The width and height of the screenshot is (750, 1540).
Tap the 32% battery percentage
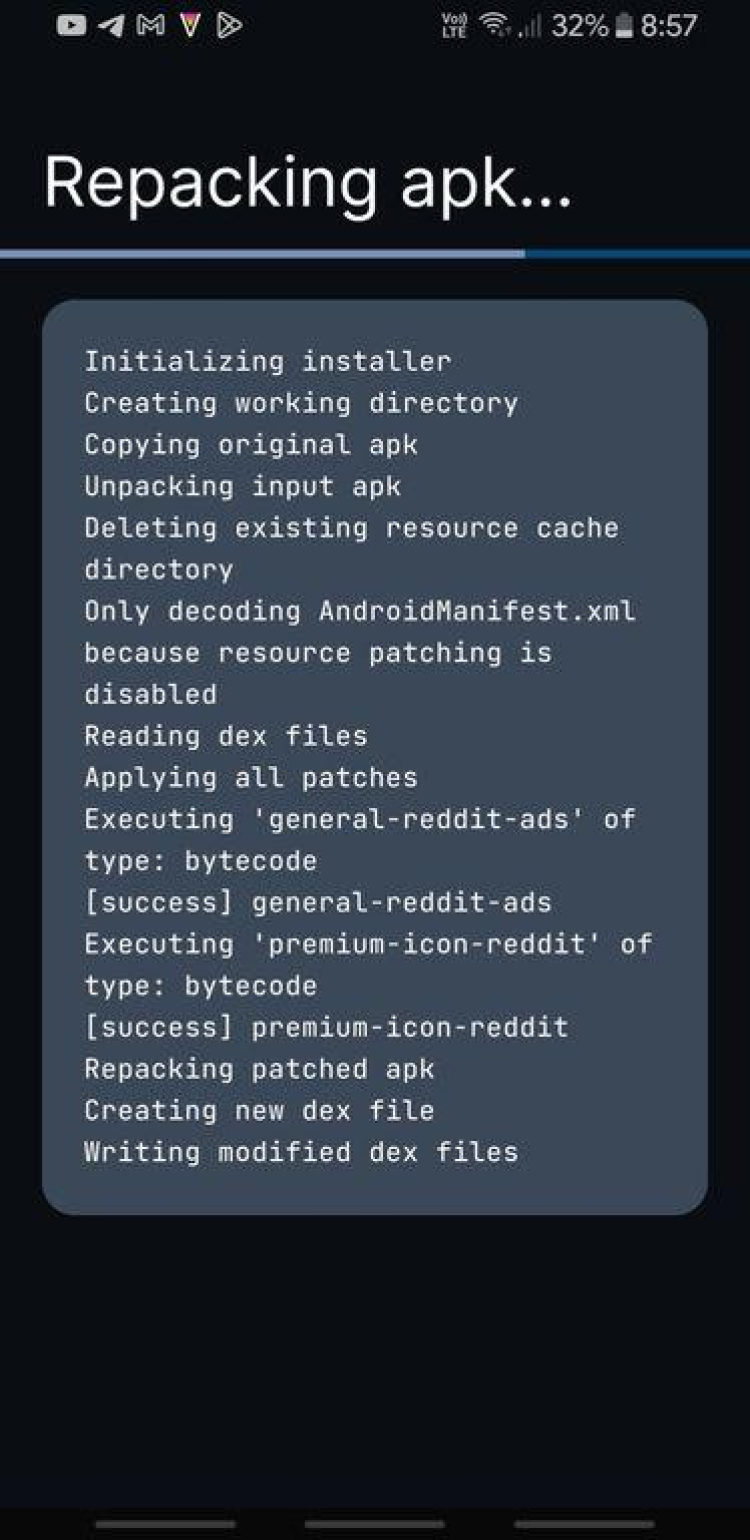[579, 26]
